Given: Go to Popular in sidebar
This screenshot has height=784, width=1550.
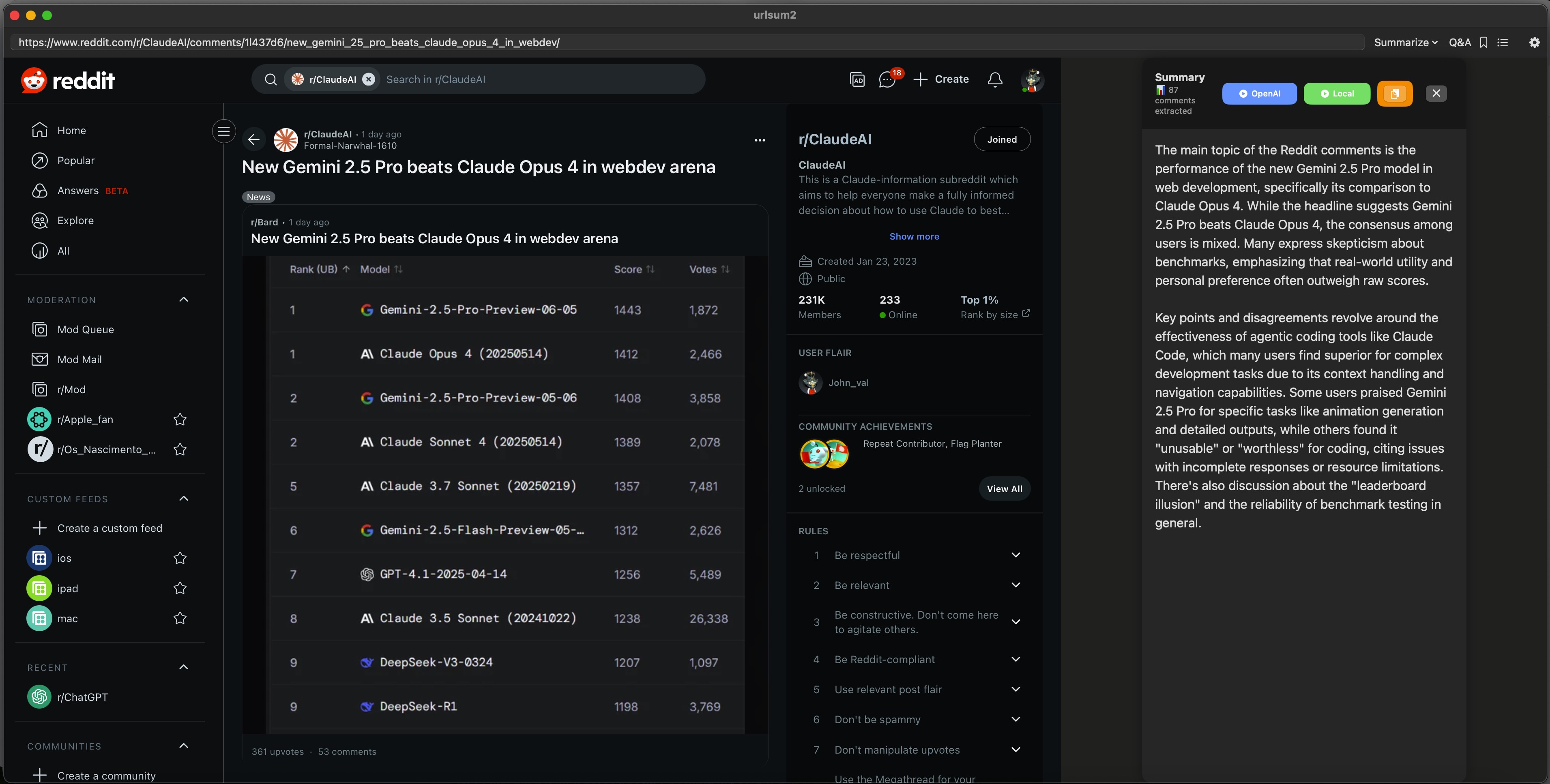Looking at the screenshot, I should coord(76,161).
